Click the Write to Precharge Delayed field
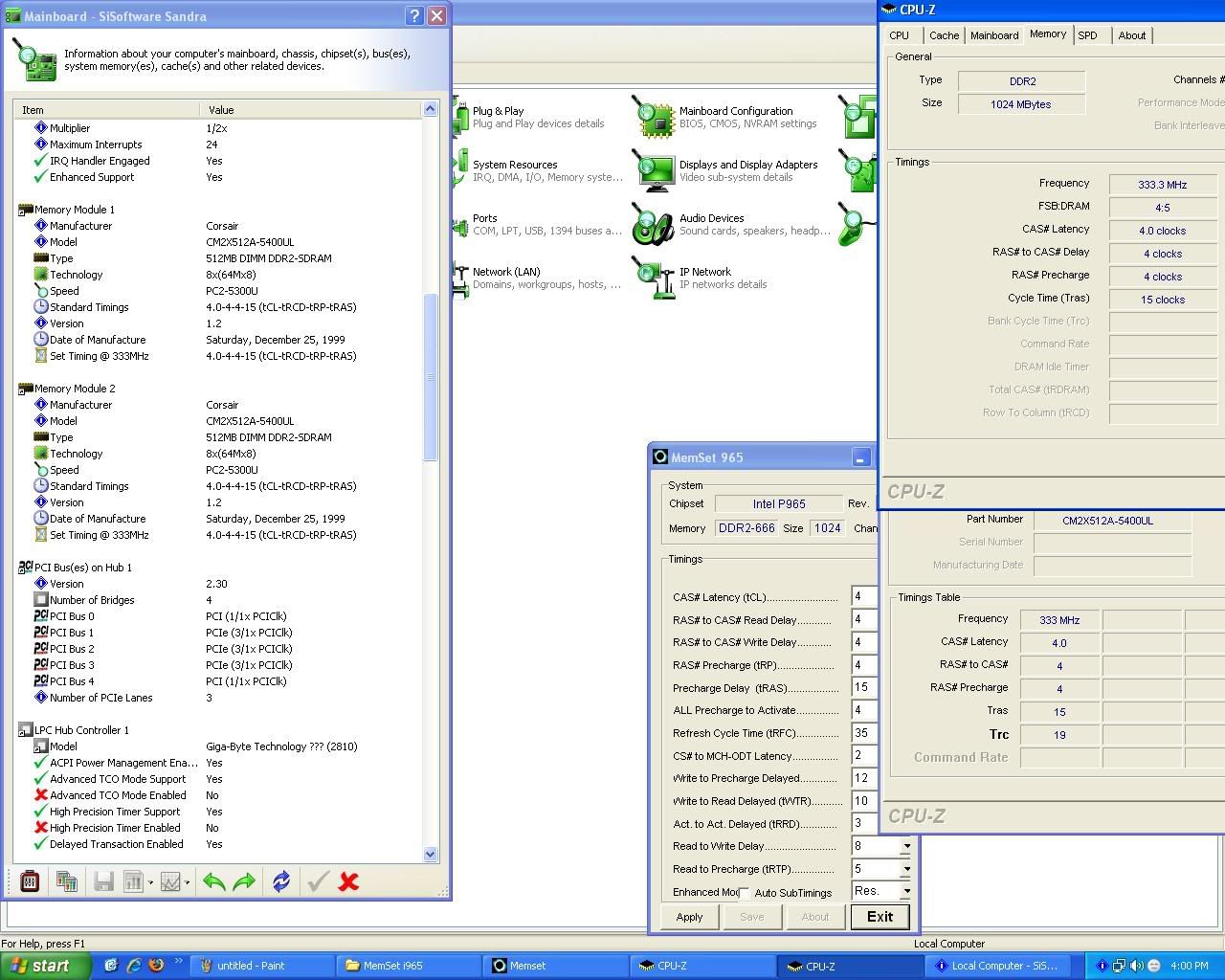The width and height of the screenshot is (1225, 980). click(864, 778)
